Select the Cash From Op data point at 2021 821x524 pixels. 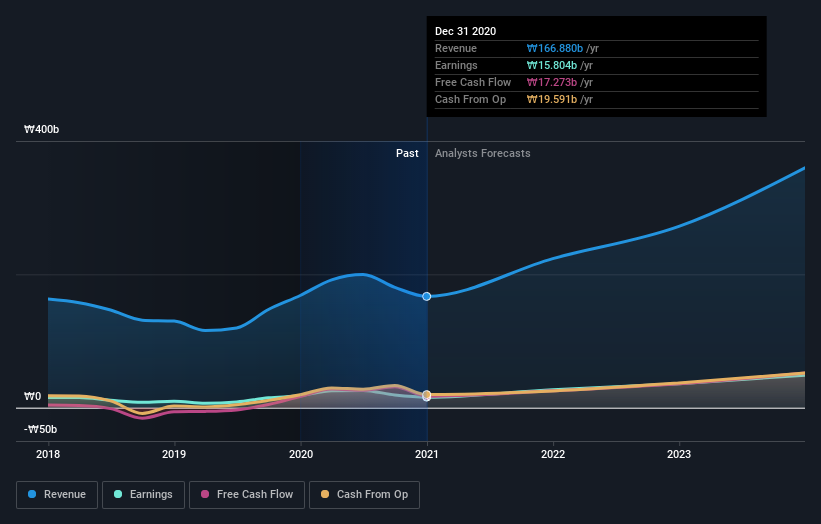tap(427, 394)
